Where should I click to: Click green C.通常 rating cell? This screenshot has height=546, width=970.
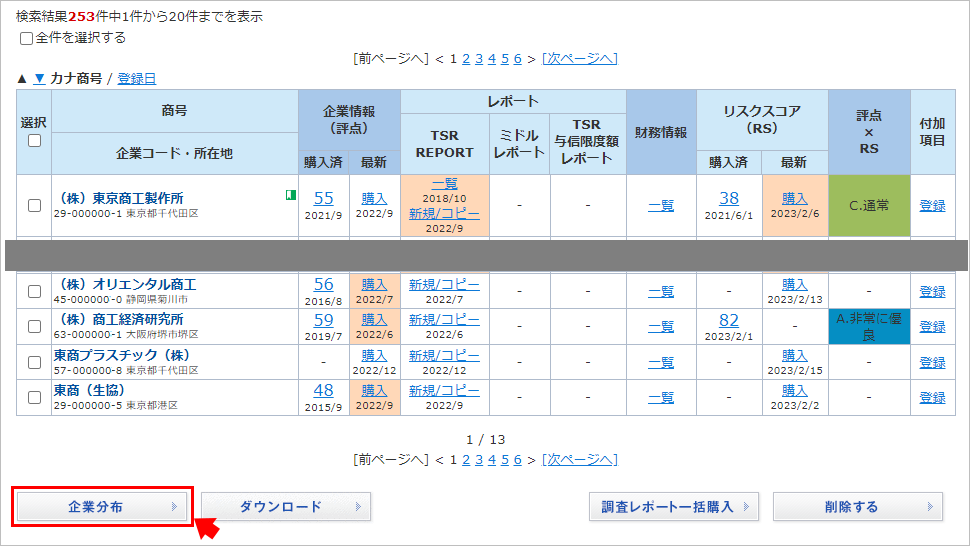tap(869, 205)
